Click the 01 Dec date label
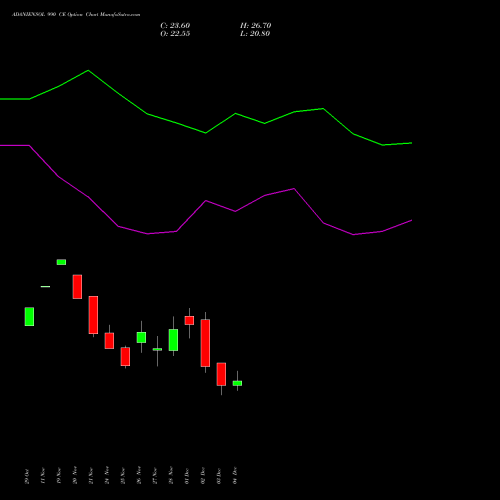The image size is (500, 500). [x=187, y=476]
